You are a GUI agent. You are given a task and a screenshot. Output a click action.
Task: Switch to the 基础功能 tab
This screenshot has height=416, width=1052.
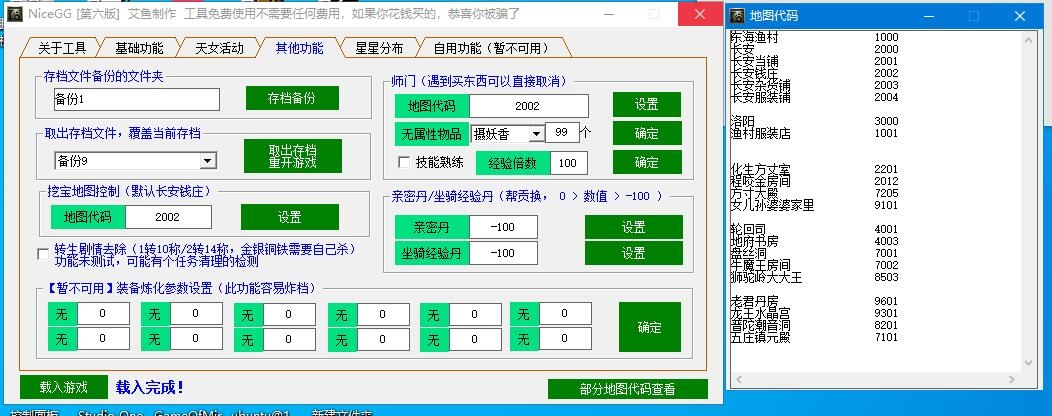pyautogui.click(x=139, y=47)
